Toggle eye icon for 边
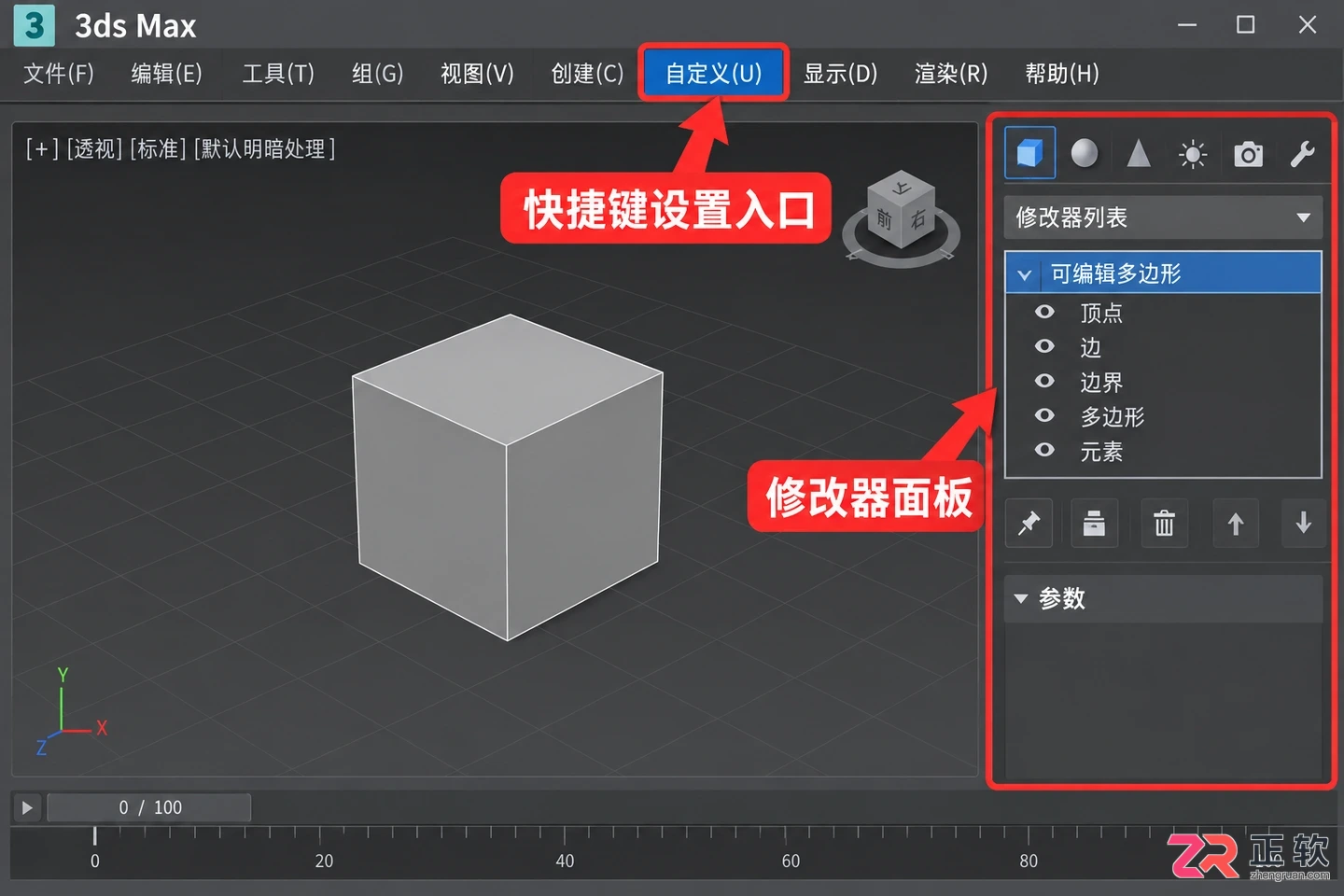Viewport: 1344px width, 896px height. (x=1044, y=346)
